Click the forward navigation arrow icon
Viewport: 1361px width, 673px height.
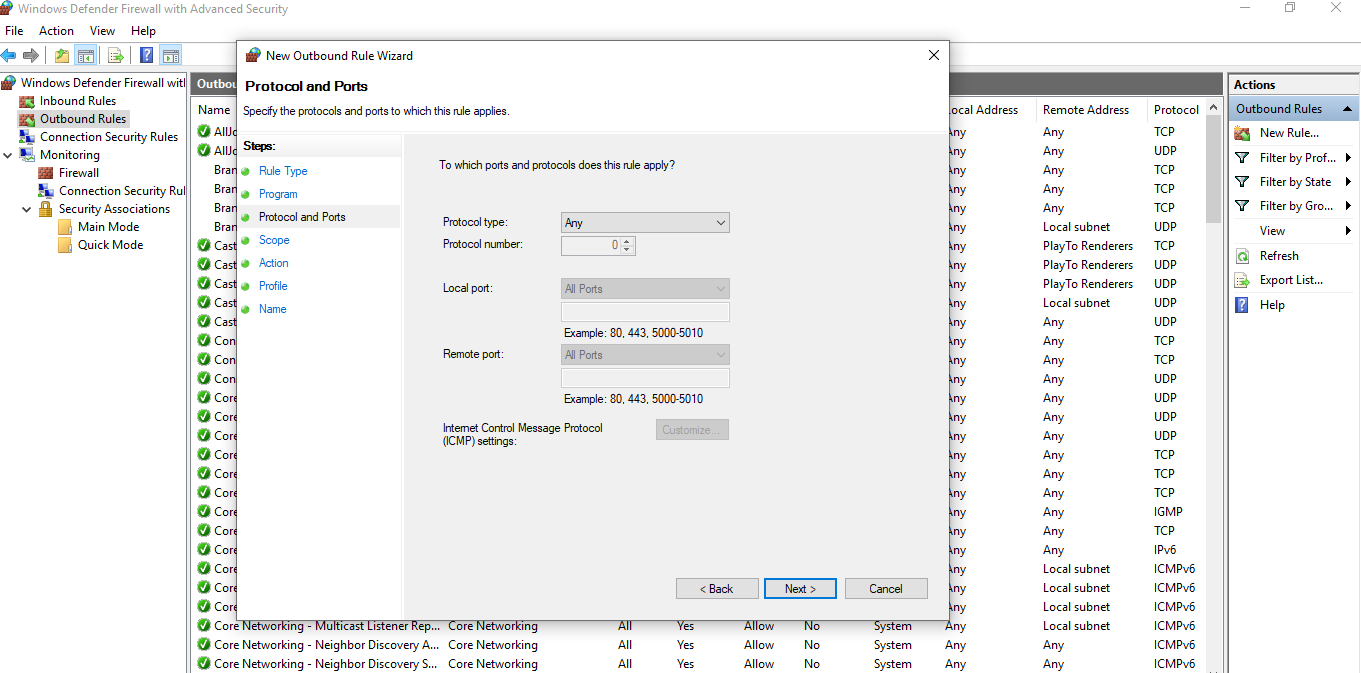click(x=30, y=55)
